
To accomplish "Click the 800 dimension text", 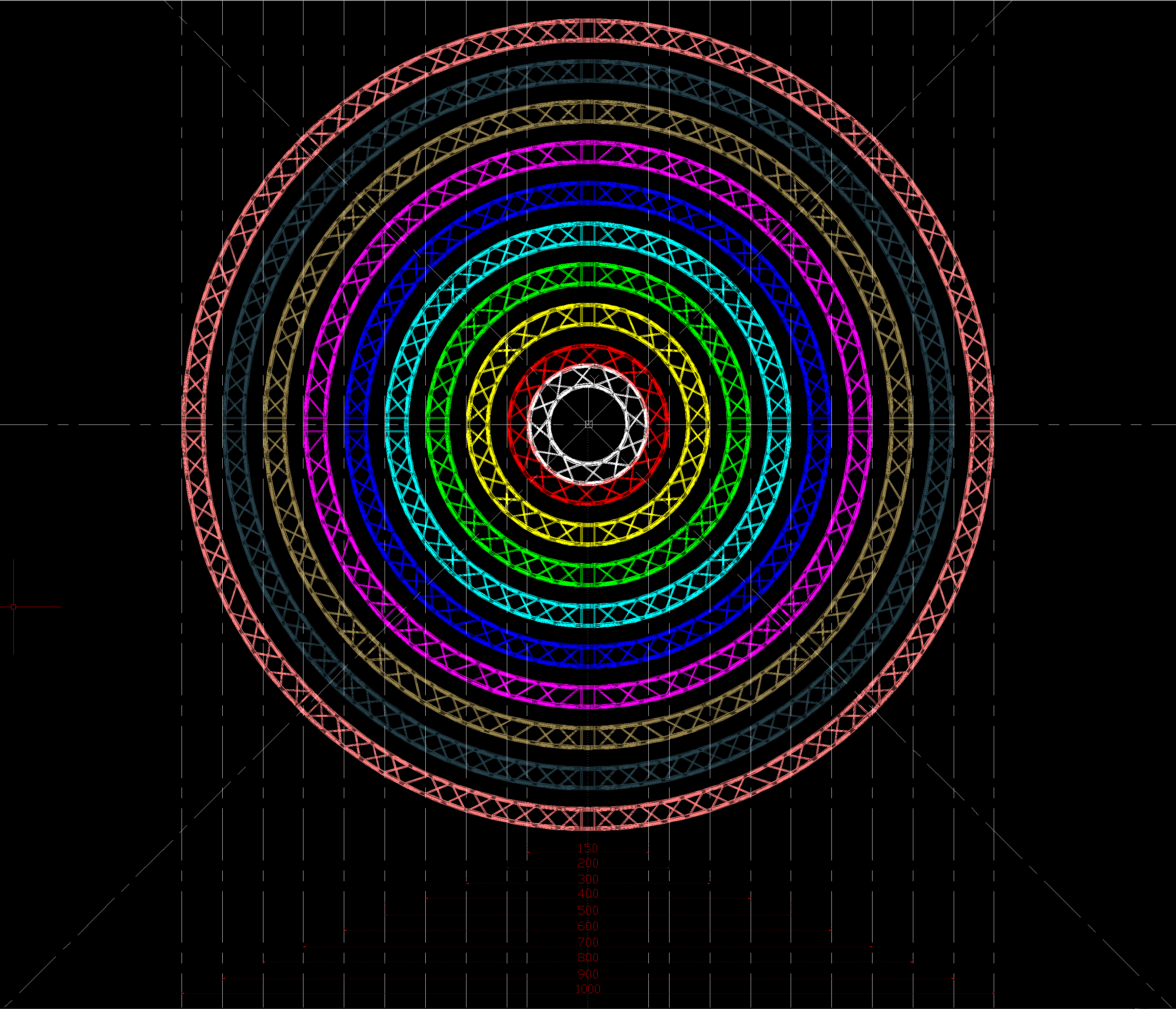I will tap(587, 958).
